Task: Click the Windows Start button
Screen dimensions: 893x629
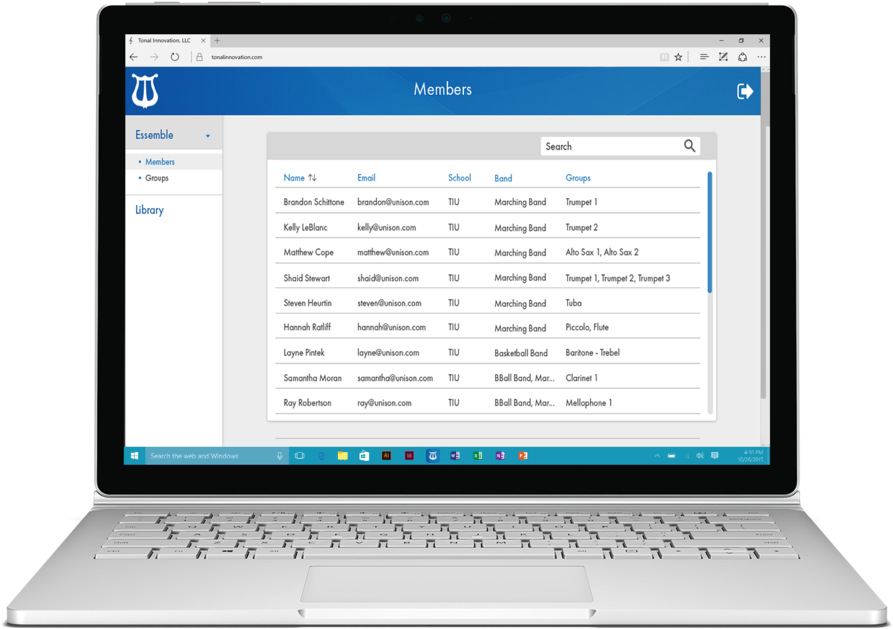Action: 133,456
